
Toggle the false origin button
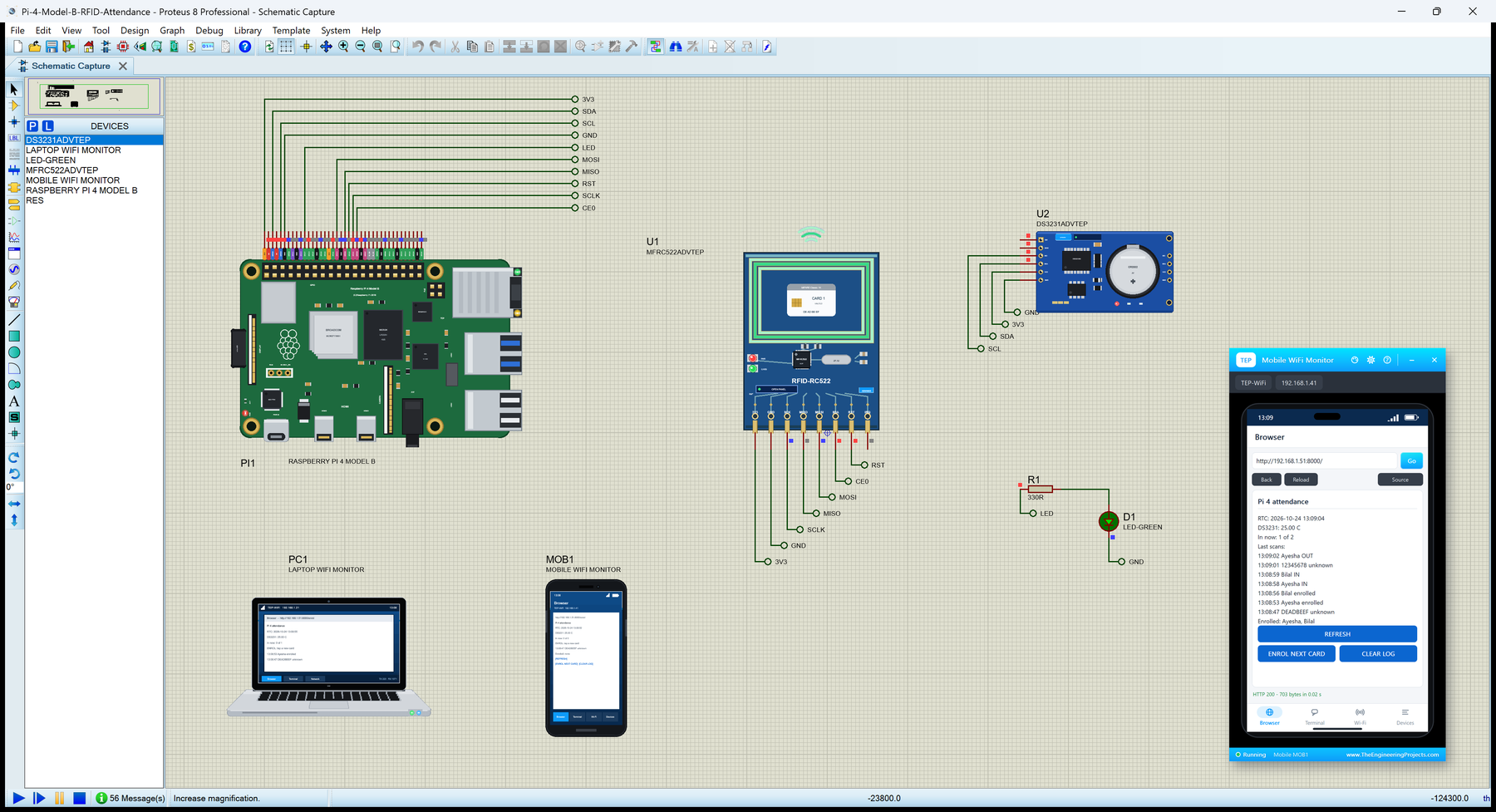pyautogui.click(x=306, y=47)
